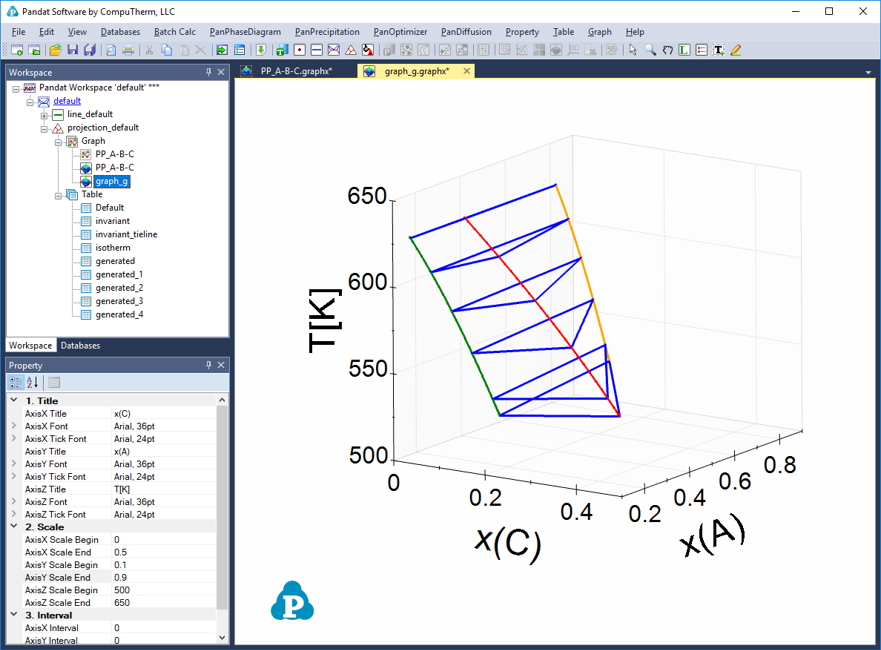The height and width of the screenshot is (650, 881).
Task: Collapse the '1. Title' property section
Action: [x=13, y=400]
